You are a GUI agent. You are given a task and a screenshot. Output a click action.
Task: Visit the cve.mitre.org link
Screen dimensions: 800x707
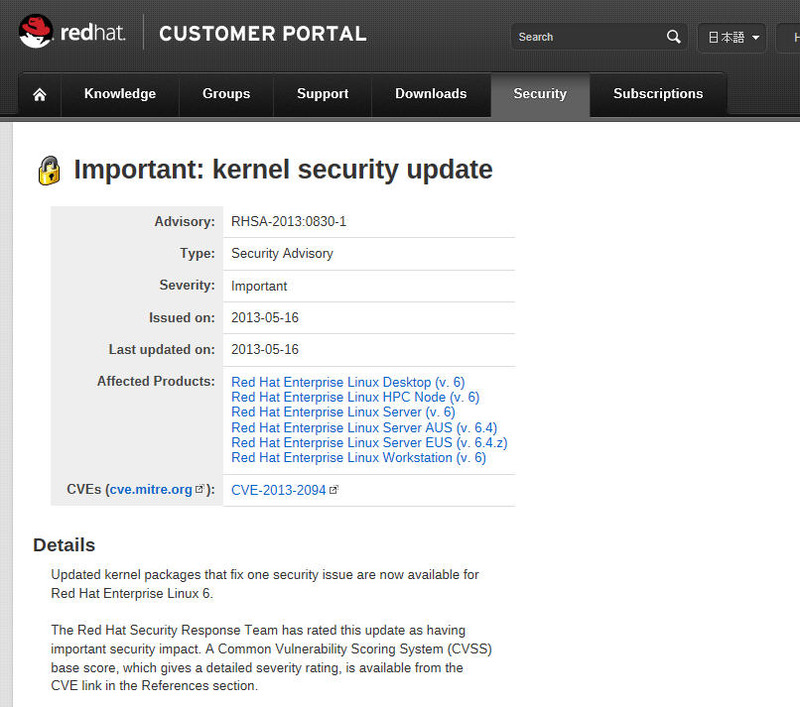[151, 490]
